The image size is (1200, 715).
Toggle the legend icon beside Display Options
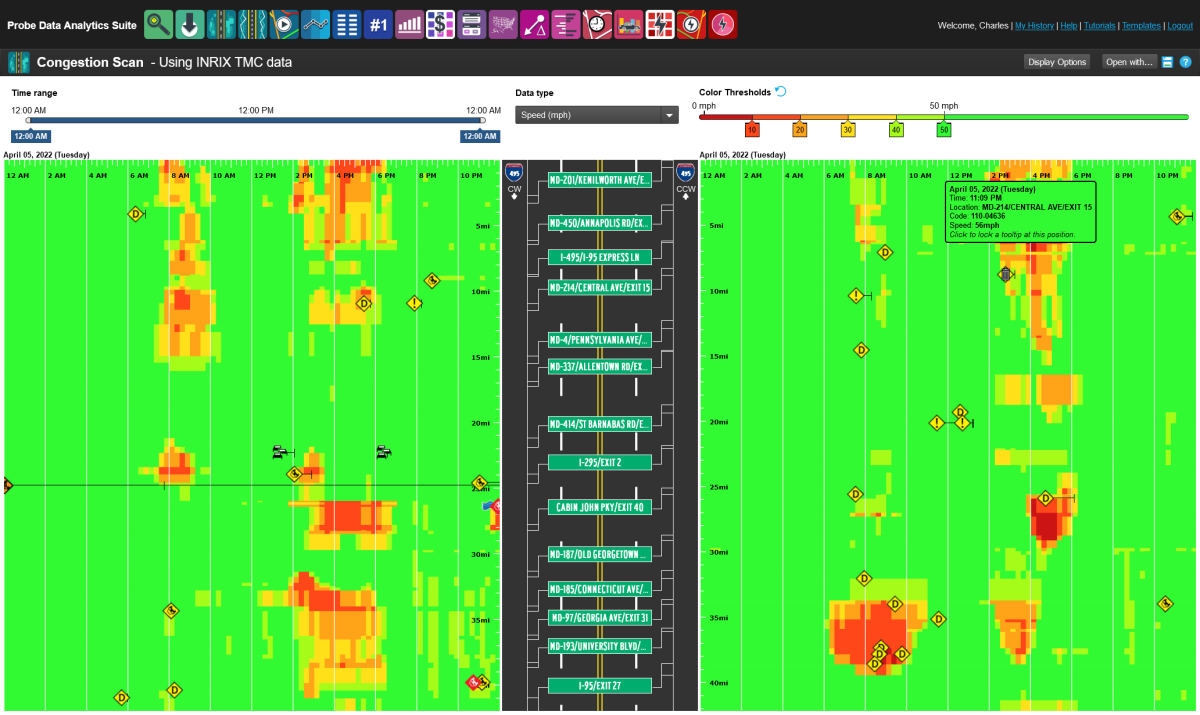click(1167, 61)
